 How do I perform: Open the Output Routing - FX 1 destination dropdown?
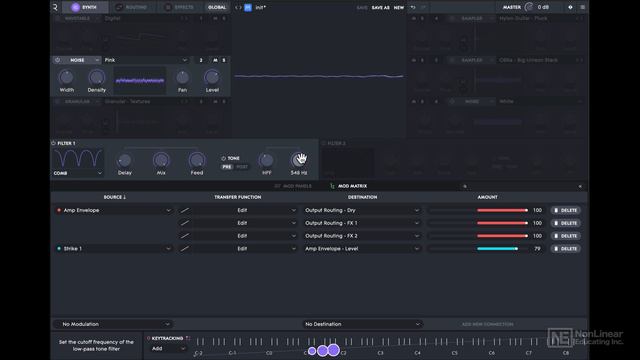(x=362, y=223)
